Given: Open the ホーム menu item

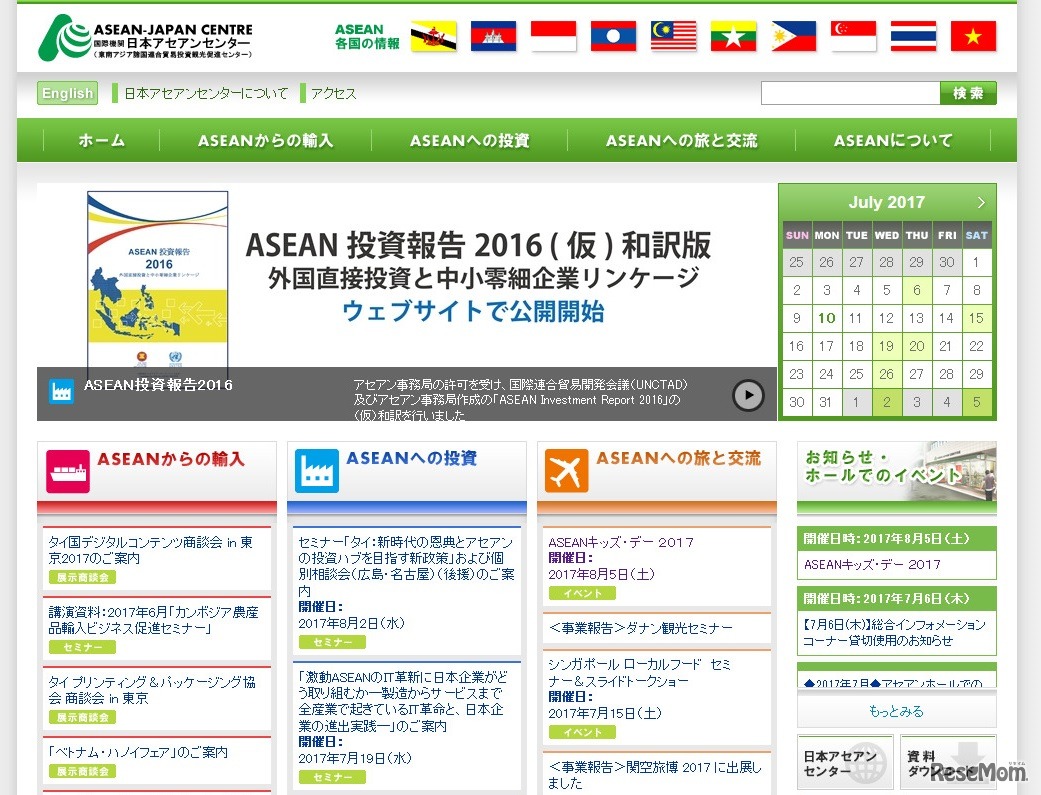Looking at the screenshot, I should coord(102,140).
